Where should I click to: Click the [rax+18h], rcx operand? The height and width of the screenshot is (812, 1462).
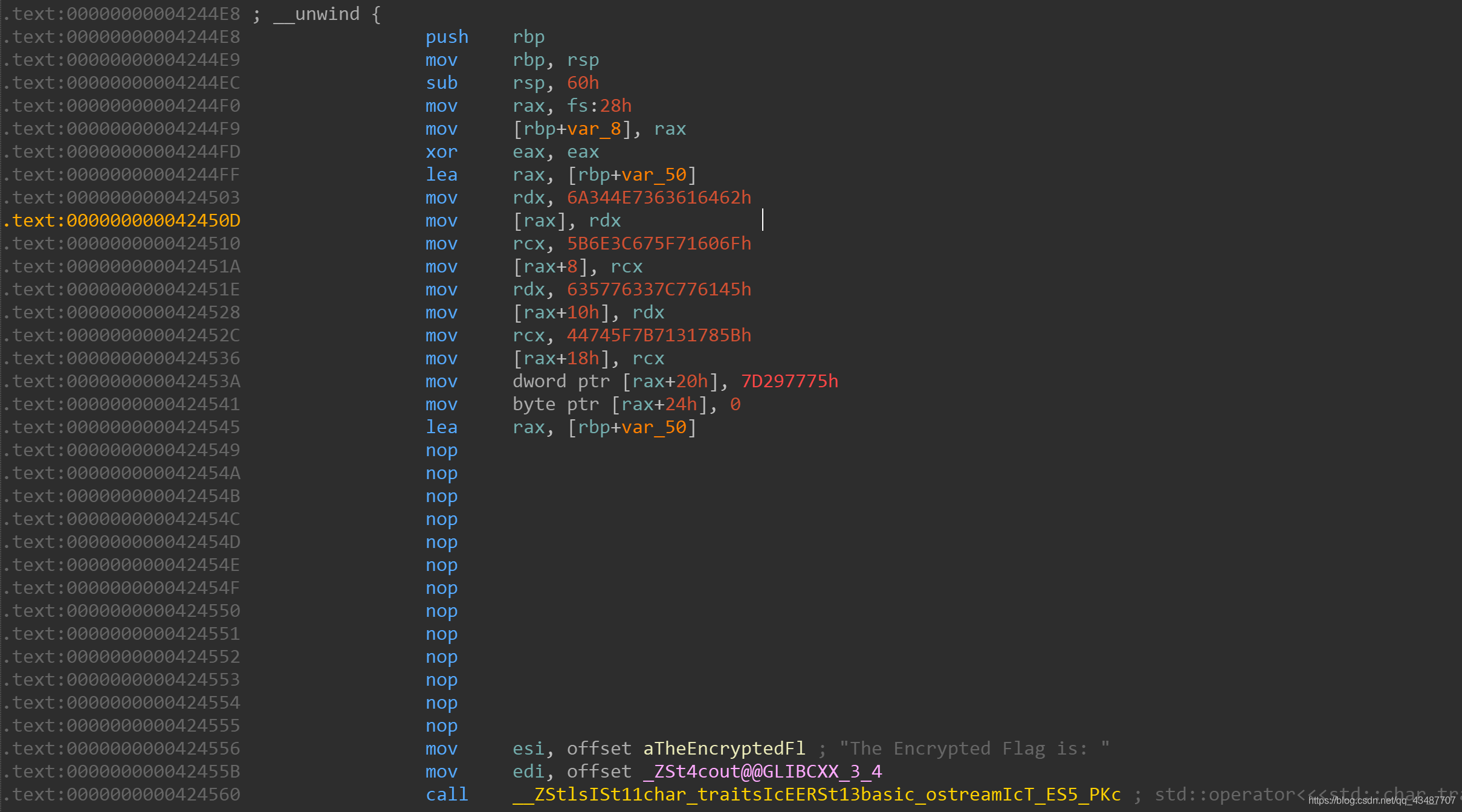pyautogui.click(x=588, y=358)
